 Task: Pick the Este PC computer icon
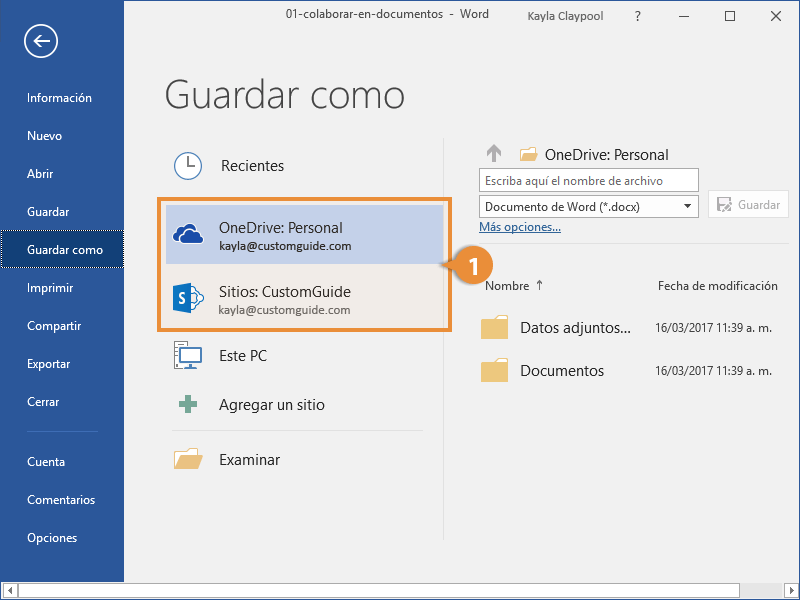(188, 355)
